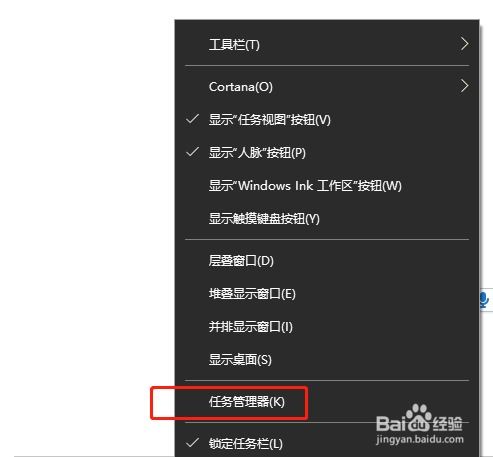Expand the 工具栏(T) submenu arrow
493x457 pixels.
[x=464, y=44]
